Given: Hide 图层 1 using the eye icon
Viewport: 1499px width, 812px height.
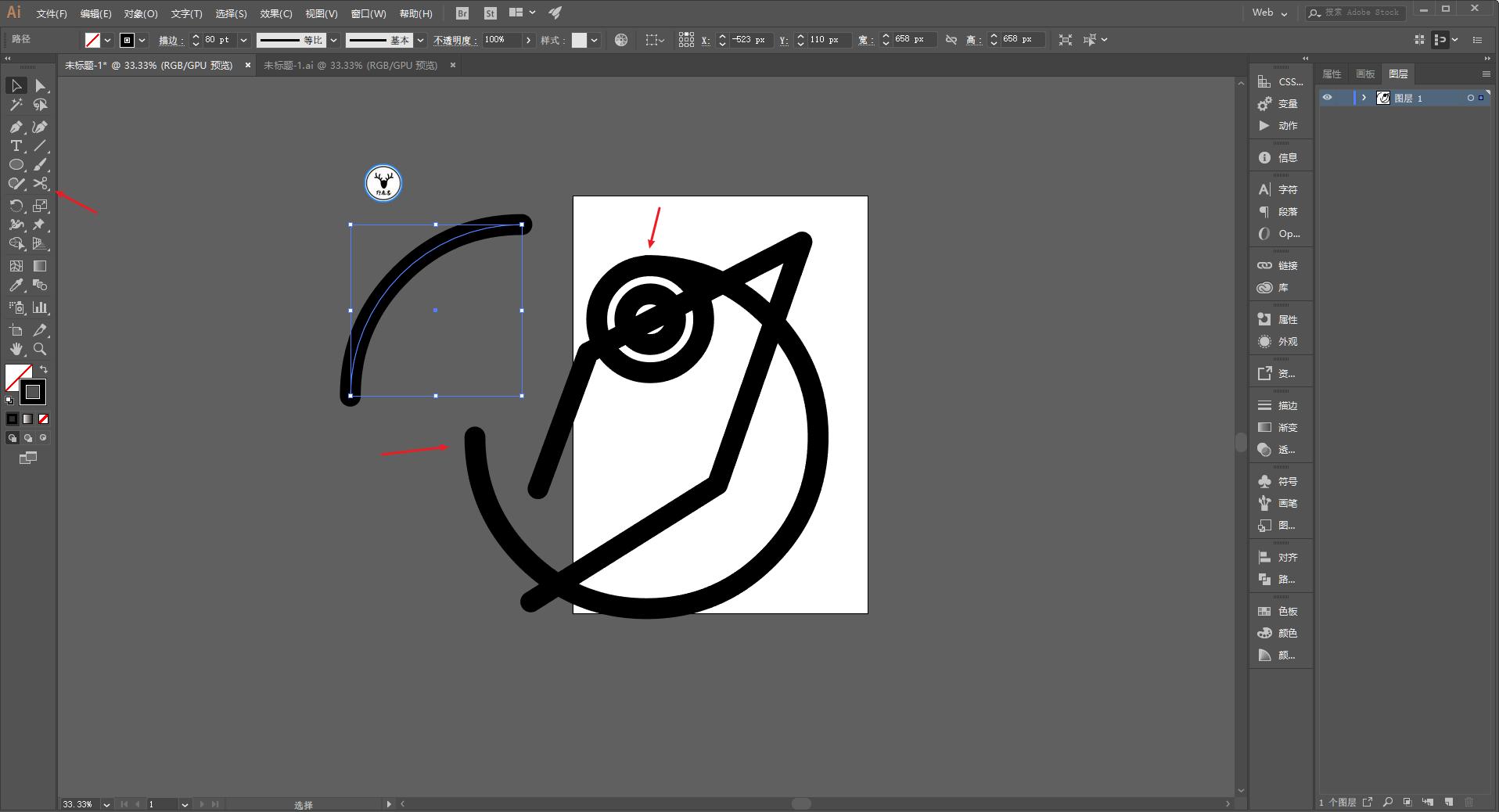Looking at the screenshot, I should [1327, 98].
